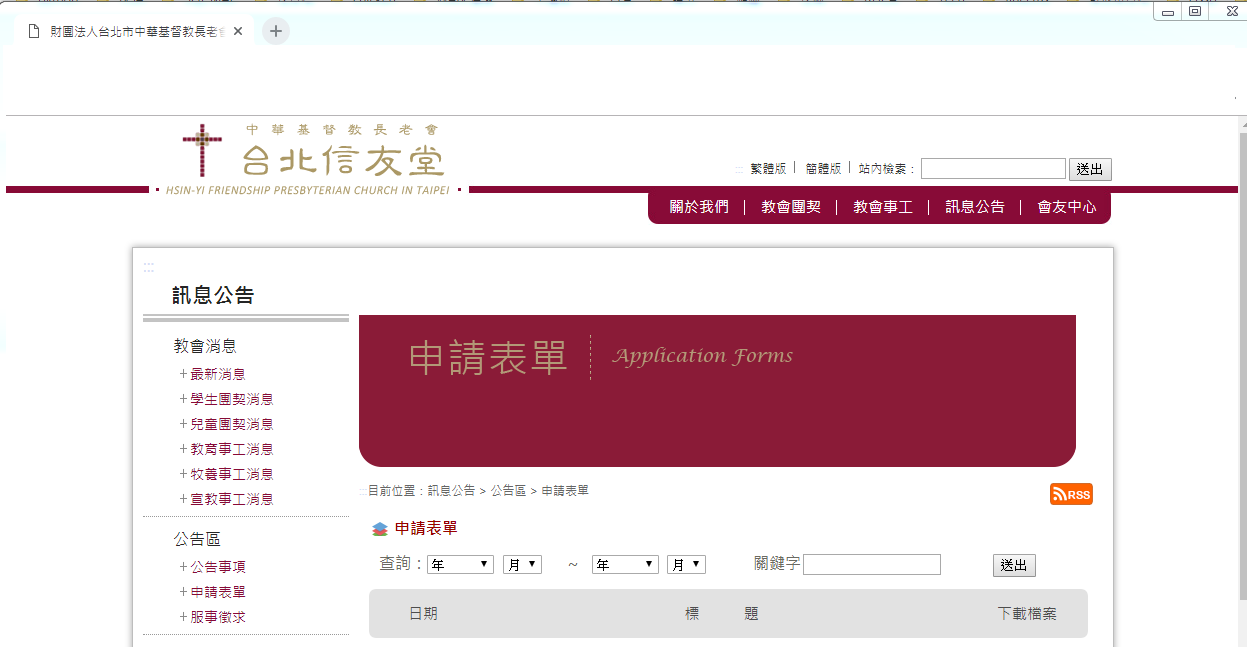This screenshot has height=647, width=1247.
Task: Open the end month dropdown
Action: tap(686, 565)
